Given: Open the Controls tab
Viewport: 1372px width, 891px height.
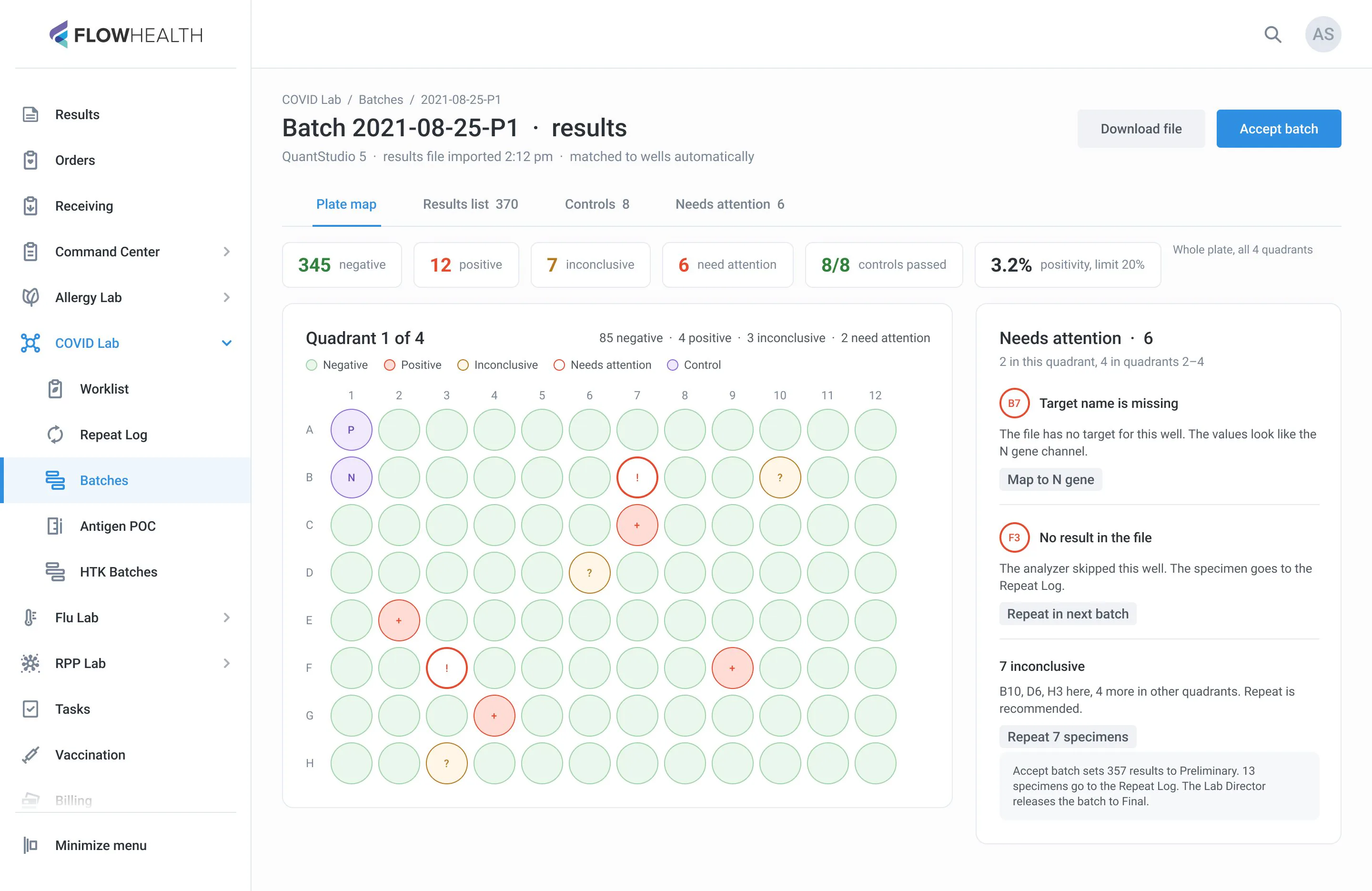Looking at the screenshot, I should [597, 204].
